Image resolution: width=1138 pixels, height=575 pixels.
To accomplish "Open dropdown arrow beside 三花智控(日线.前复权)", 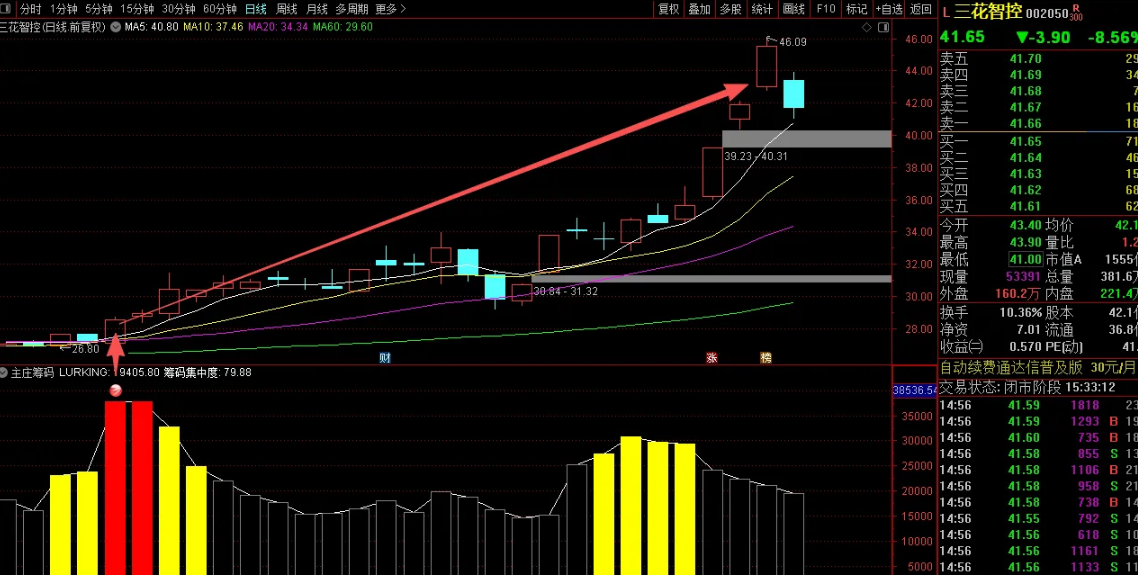I will (x=114, y=27).
